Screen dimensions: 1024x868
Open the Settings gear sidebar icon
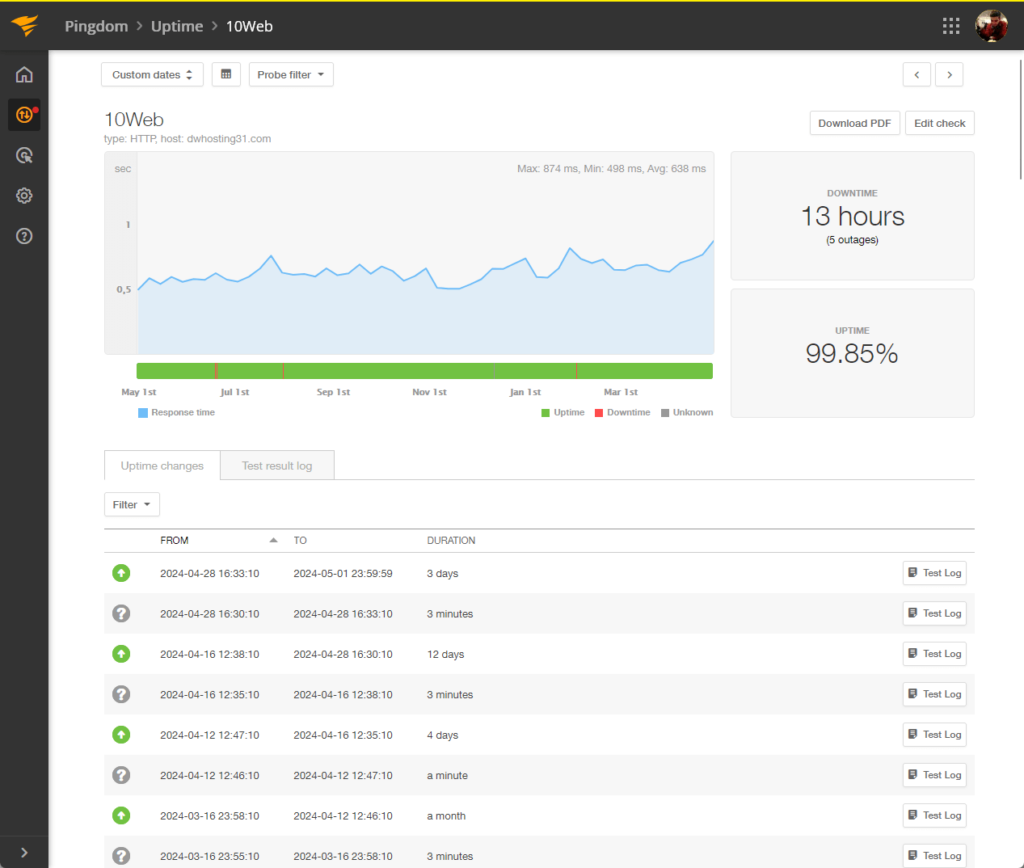(x=24, y=195)
